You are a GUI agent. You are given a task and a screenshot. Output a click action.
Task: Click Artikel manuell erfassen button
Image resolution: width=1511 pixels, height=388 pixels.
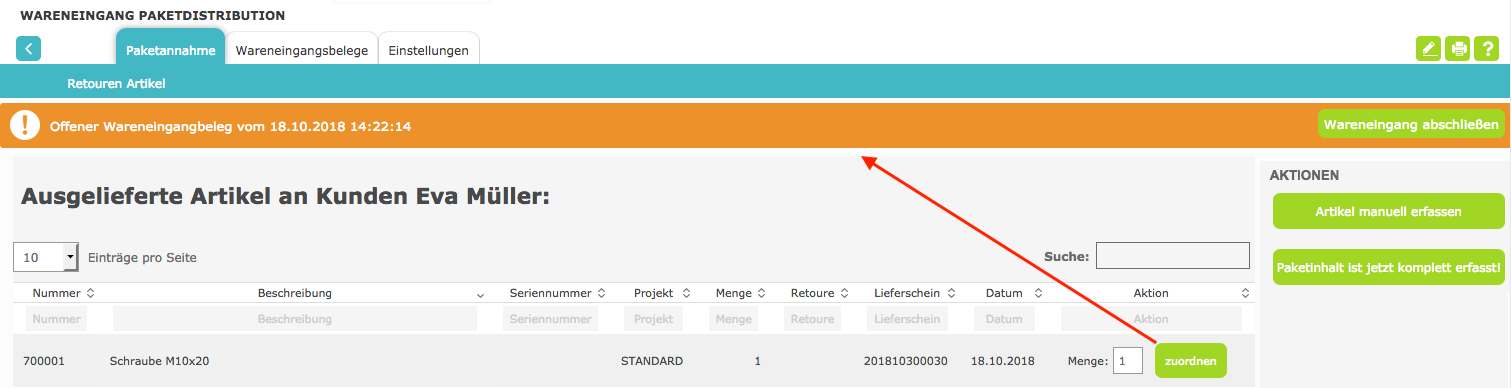tap(1388, 211)
